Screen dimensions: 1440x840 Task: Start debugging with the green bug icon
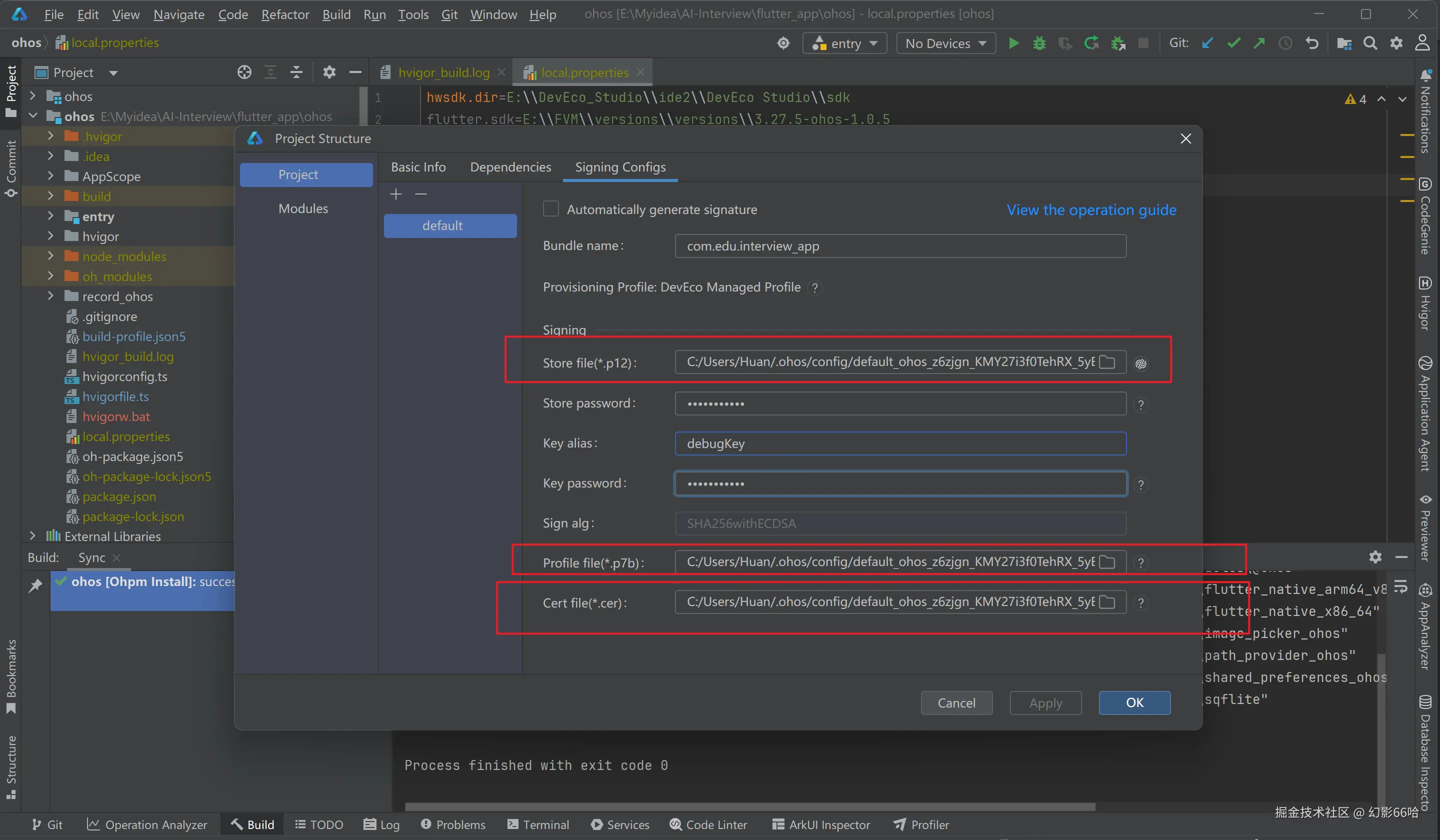click(x=1039, y=43)
